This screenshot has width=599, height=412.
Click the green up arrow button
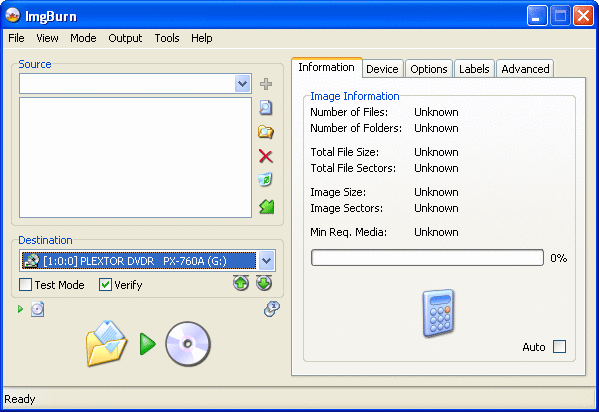[241, 283]
